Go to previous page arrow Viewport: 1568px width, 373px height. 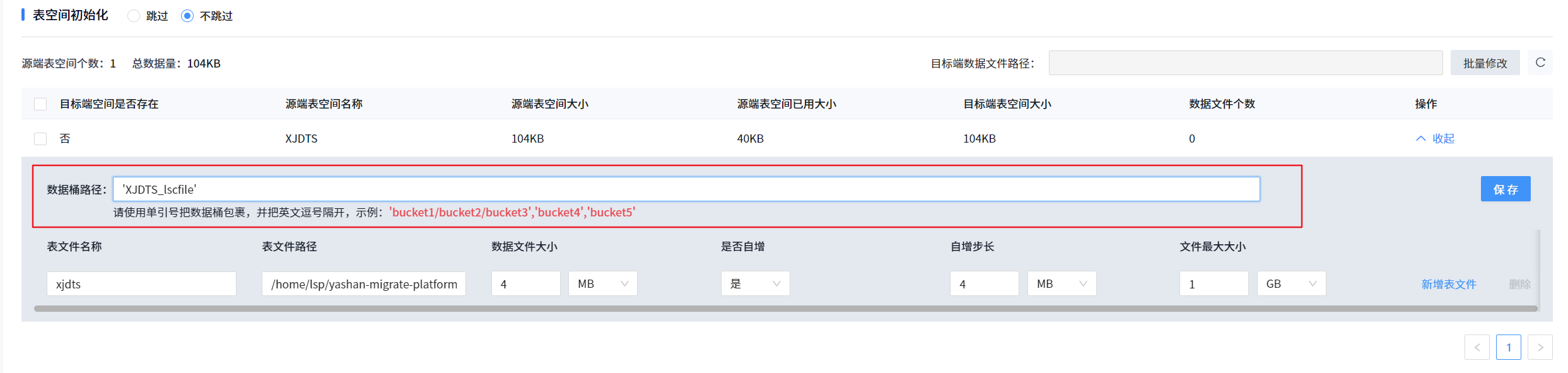click(1477, 347)
